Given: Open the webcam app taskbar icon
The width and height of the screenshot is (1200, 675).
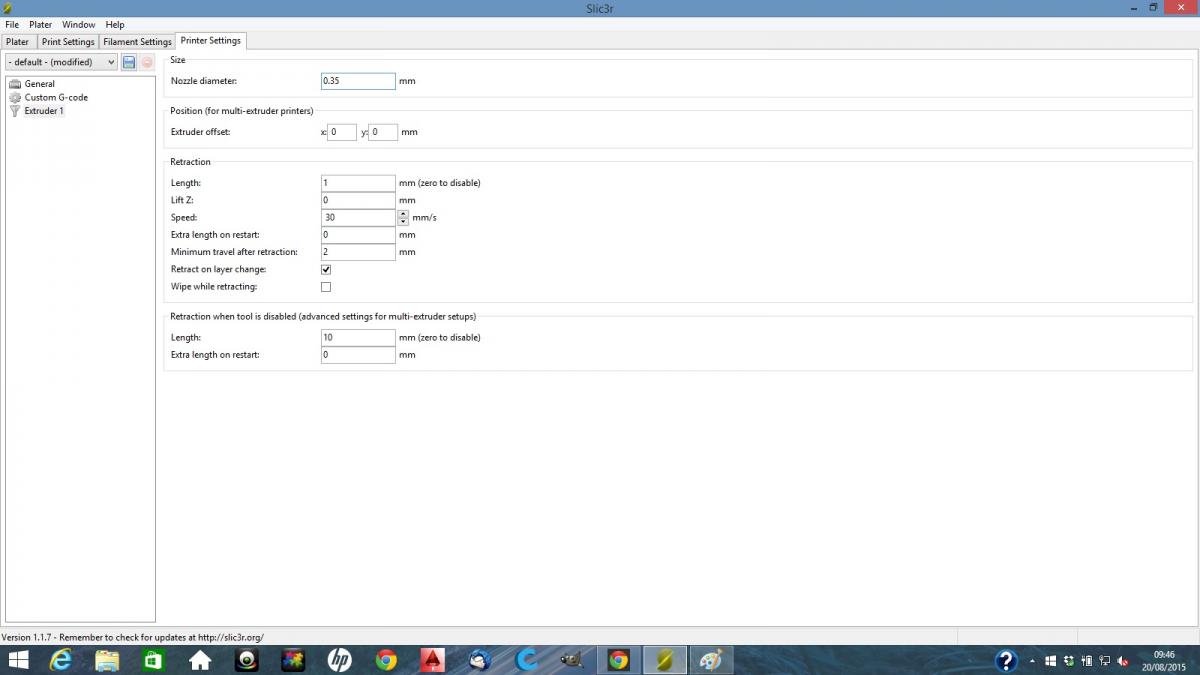Looking at the screenshot, I should click(247, 660).
